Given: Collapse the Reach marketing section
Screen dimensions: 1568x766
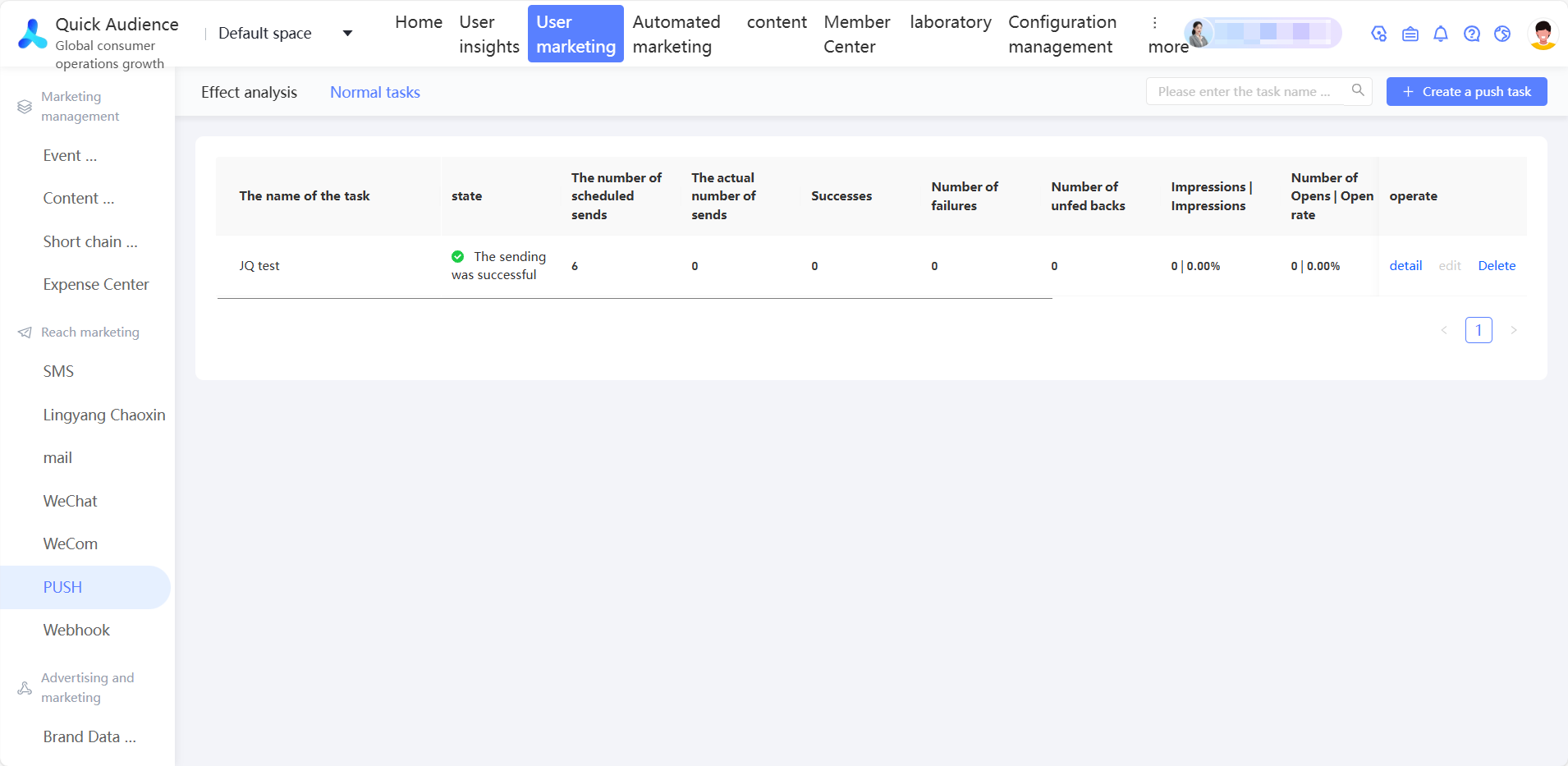Looking at the screenshot, I should pyautogui.click(x=89, y=333).
